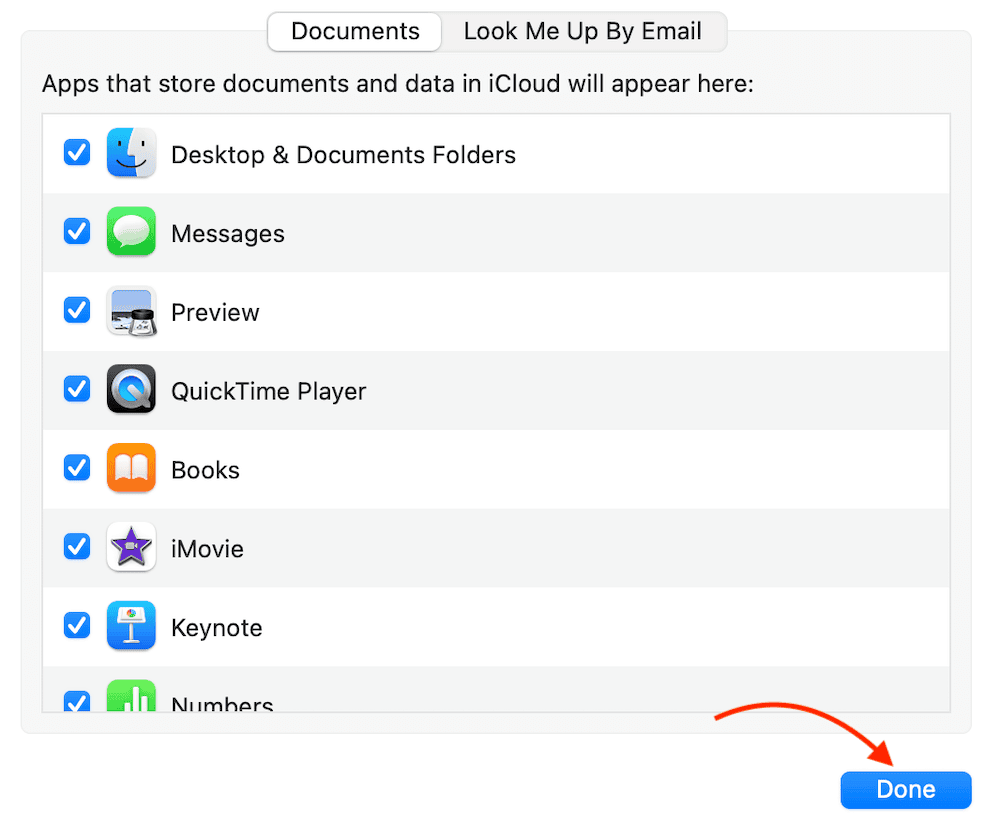1000x839 pixels.
Task: Click the 'Apps that store documents' description text
Action: pos(398,84)
